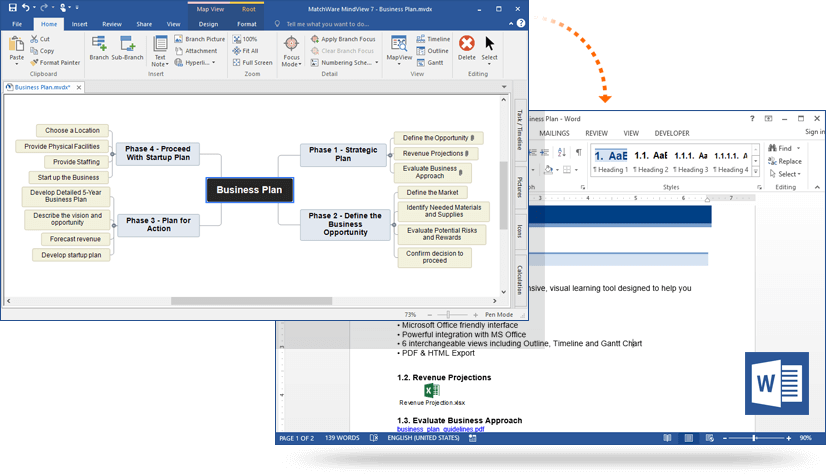Image resolution: width=826 pixels, height=474 pixels.
Task: Toggle paragraph marks in Word ribbon
Action: point(578,152)
